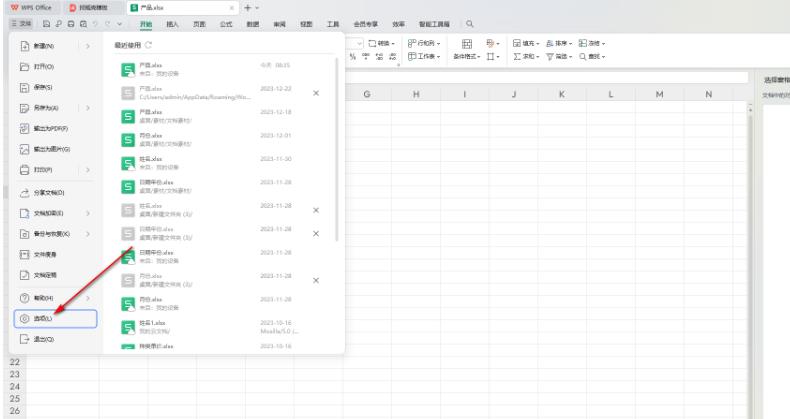Image resolution: width=790 pixels, height=419 pixels.
Task: Switch to the 插入 ribbon tab
Action: tap(172, 24)
